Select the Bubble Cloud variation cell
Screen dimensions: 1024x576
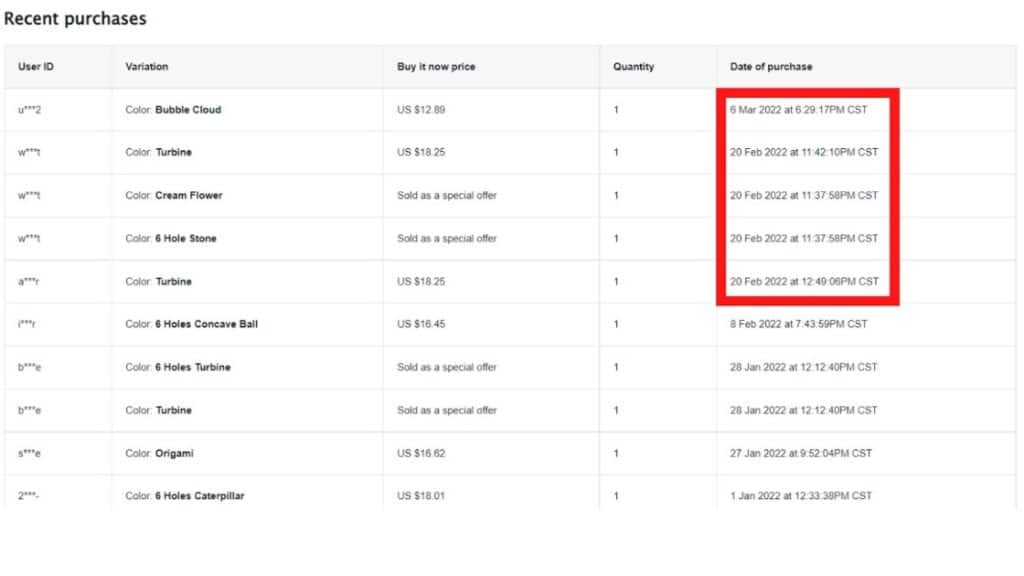(174, 110)
